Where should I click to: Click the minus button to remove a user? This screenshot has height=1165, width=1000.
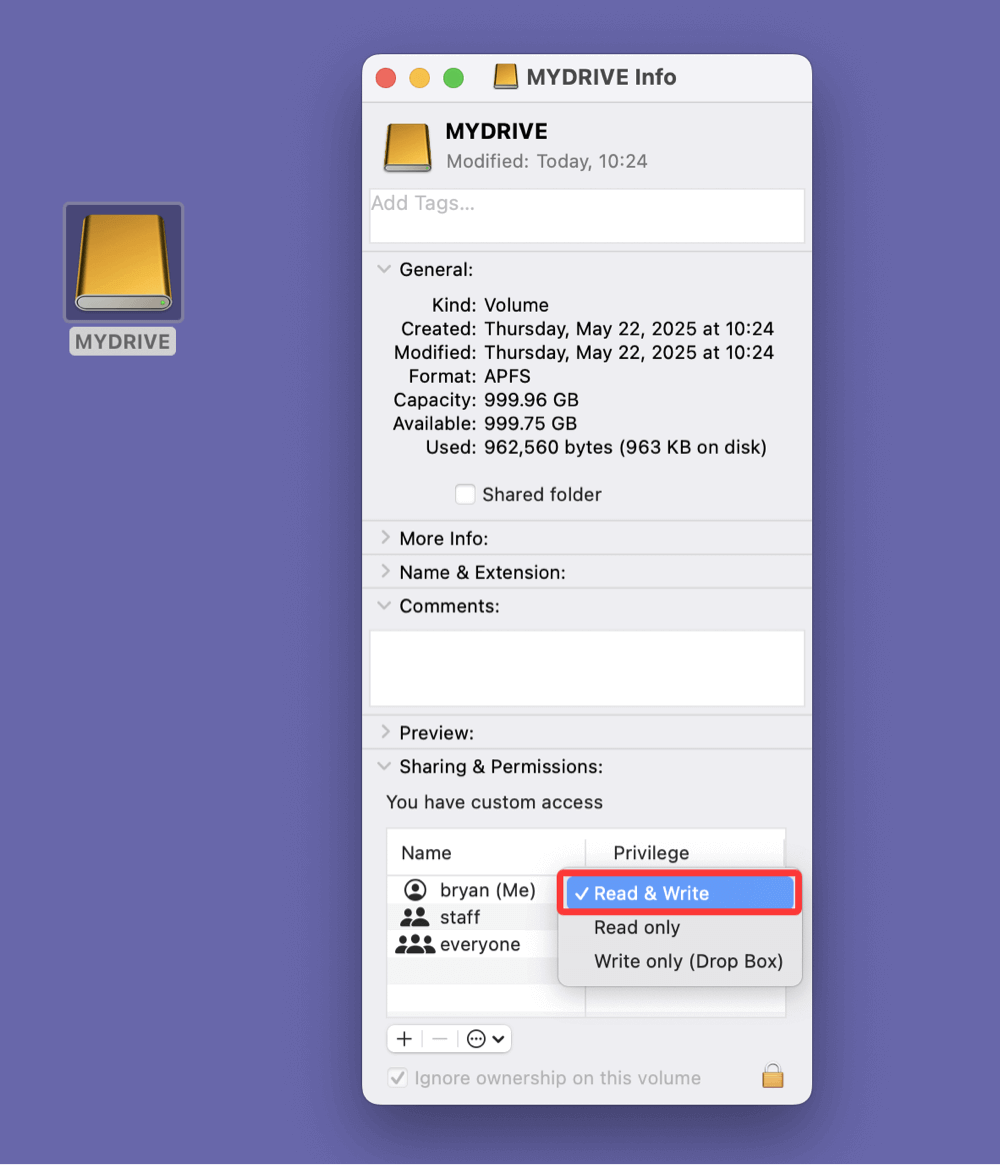439,1039
